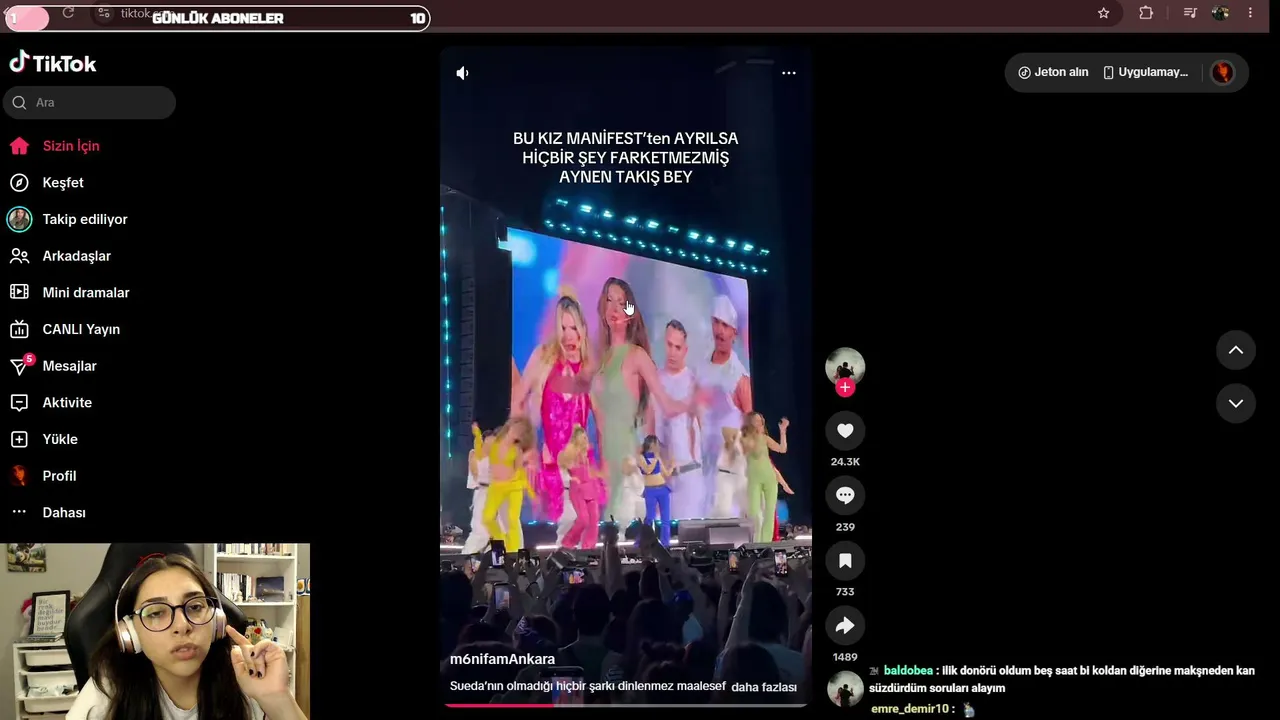Click the compass icon beside Keşfet
The image size is (1280, 720).
tap(19, 183)
